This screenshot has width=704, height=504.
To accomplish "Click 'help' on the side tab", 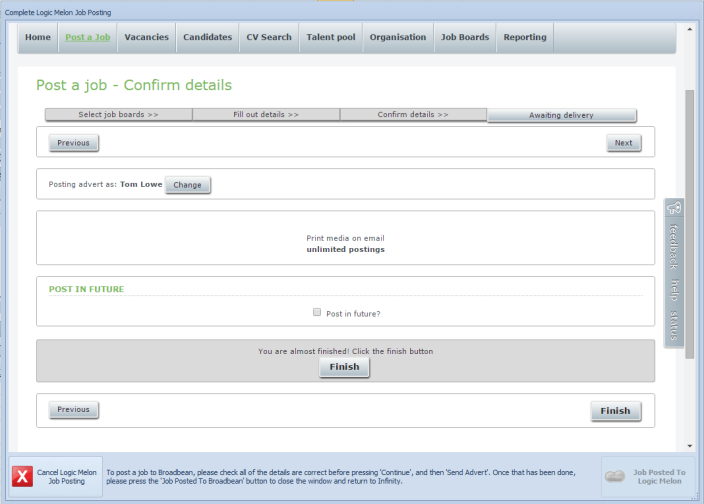I will coord(674,289).
